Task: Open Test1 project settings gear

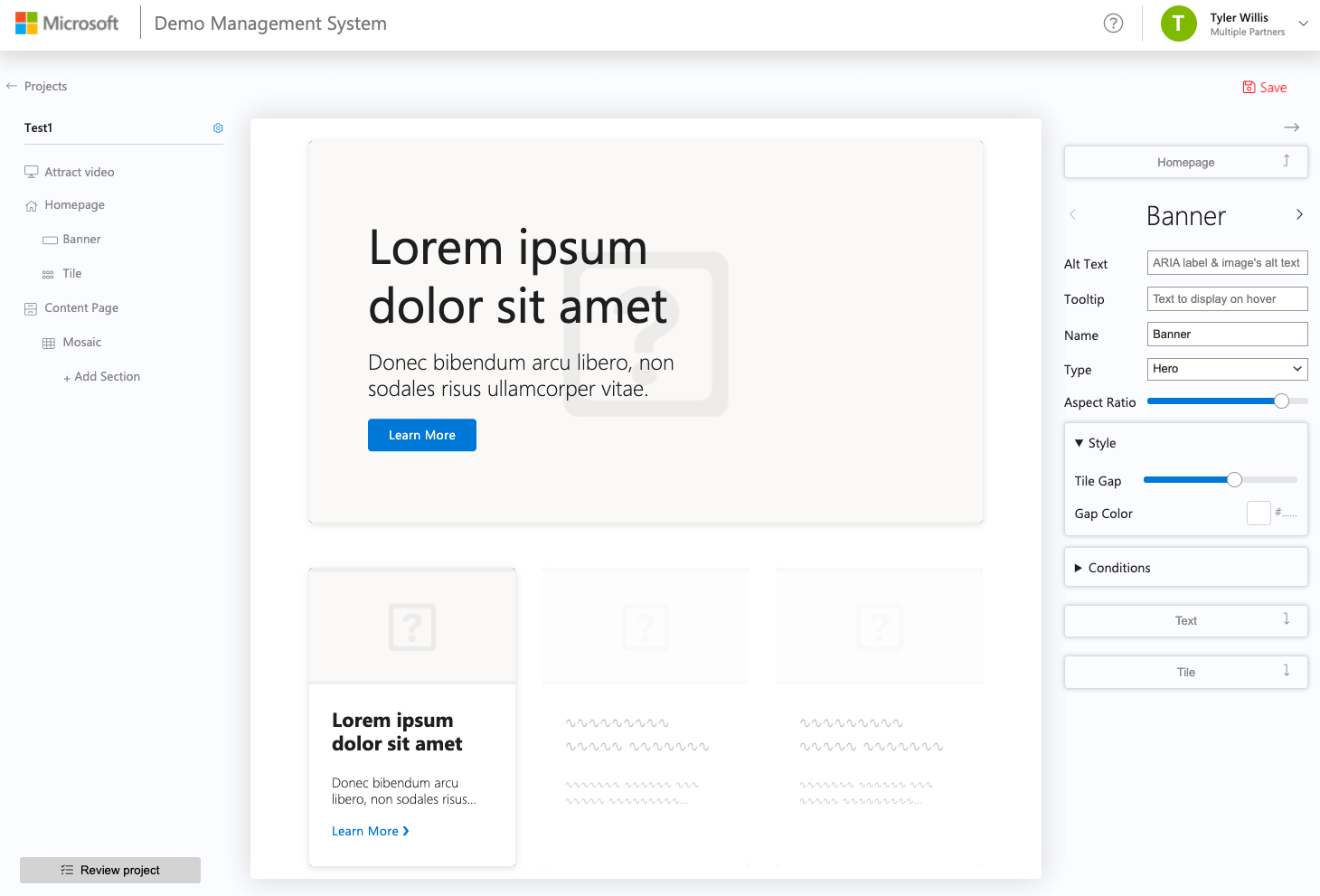Action: click(218, 128)
